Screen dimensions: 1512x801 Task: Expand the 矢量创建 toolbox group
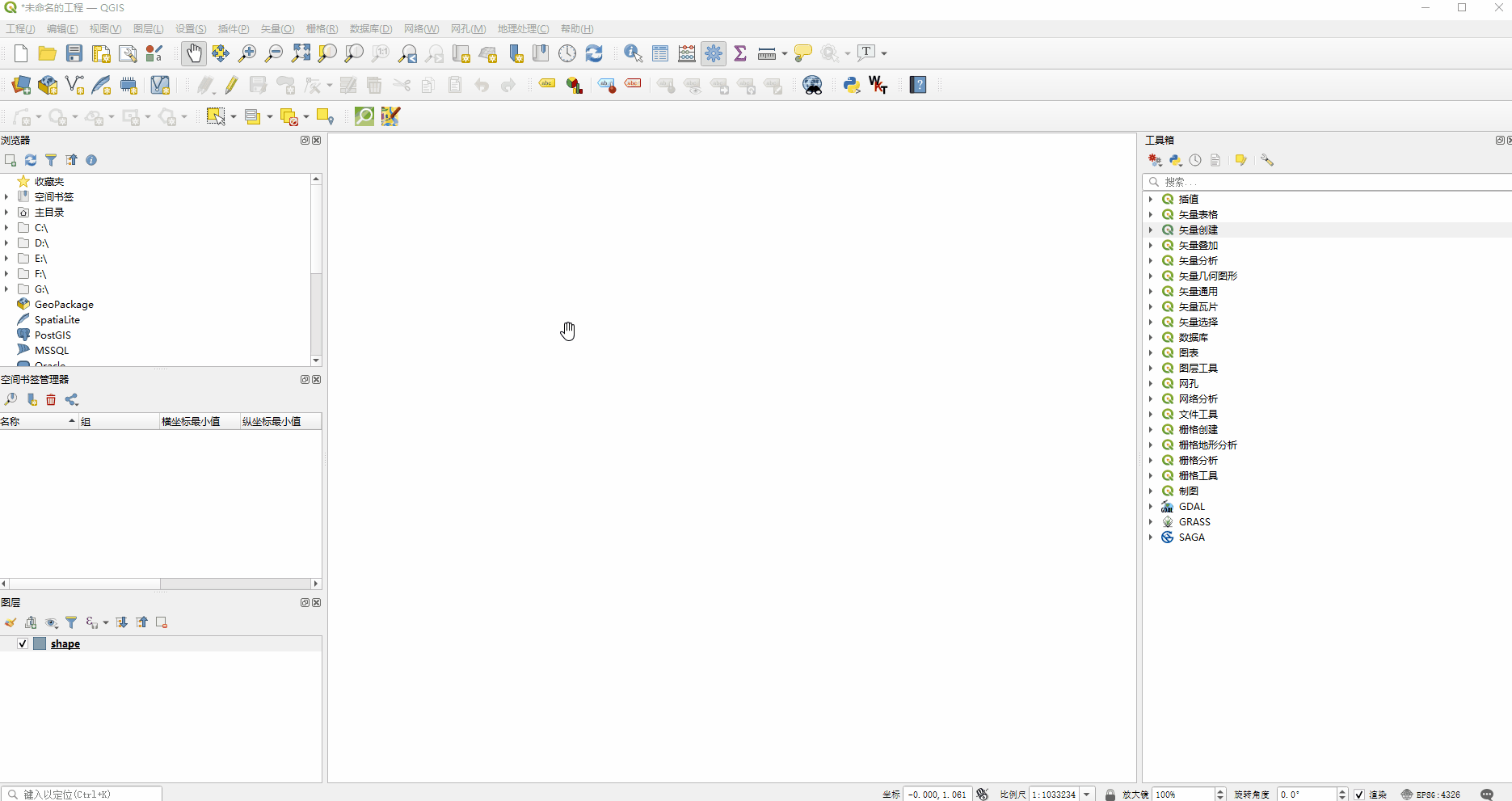[x=1151, y=230]
